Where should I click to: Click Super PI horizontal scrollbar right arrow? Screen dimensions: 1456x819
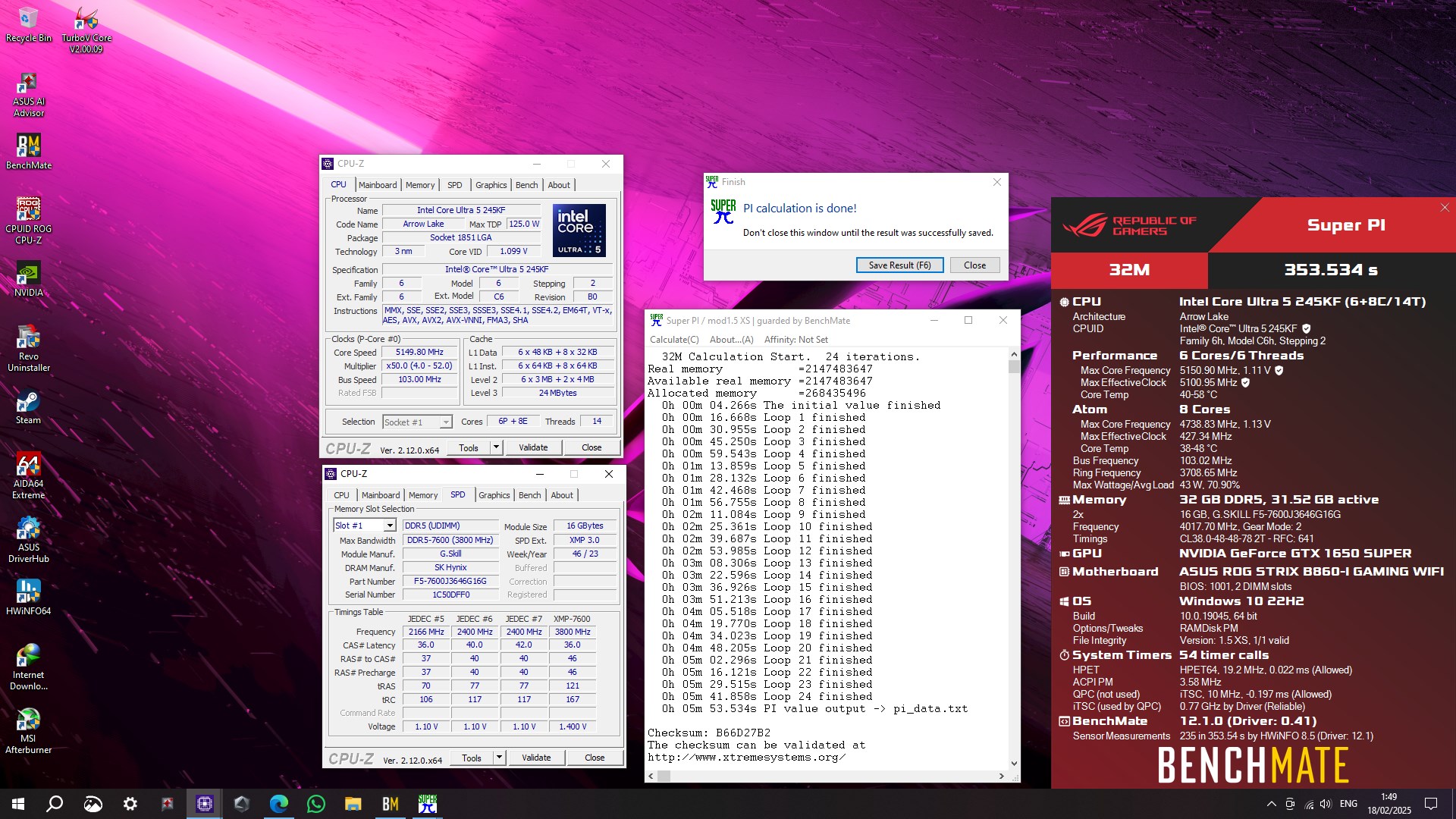click(1002, 776)
